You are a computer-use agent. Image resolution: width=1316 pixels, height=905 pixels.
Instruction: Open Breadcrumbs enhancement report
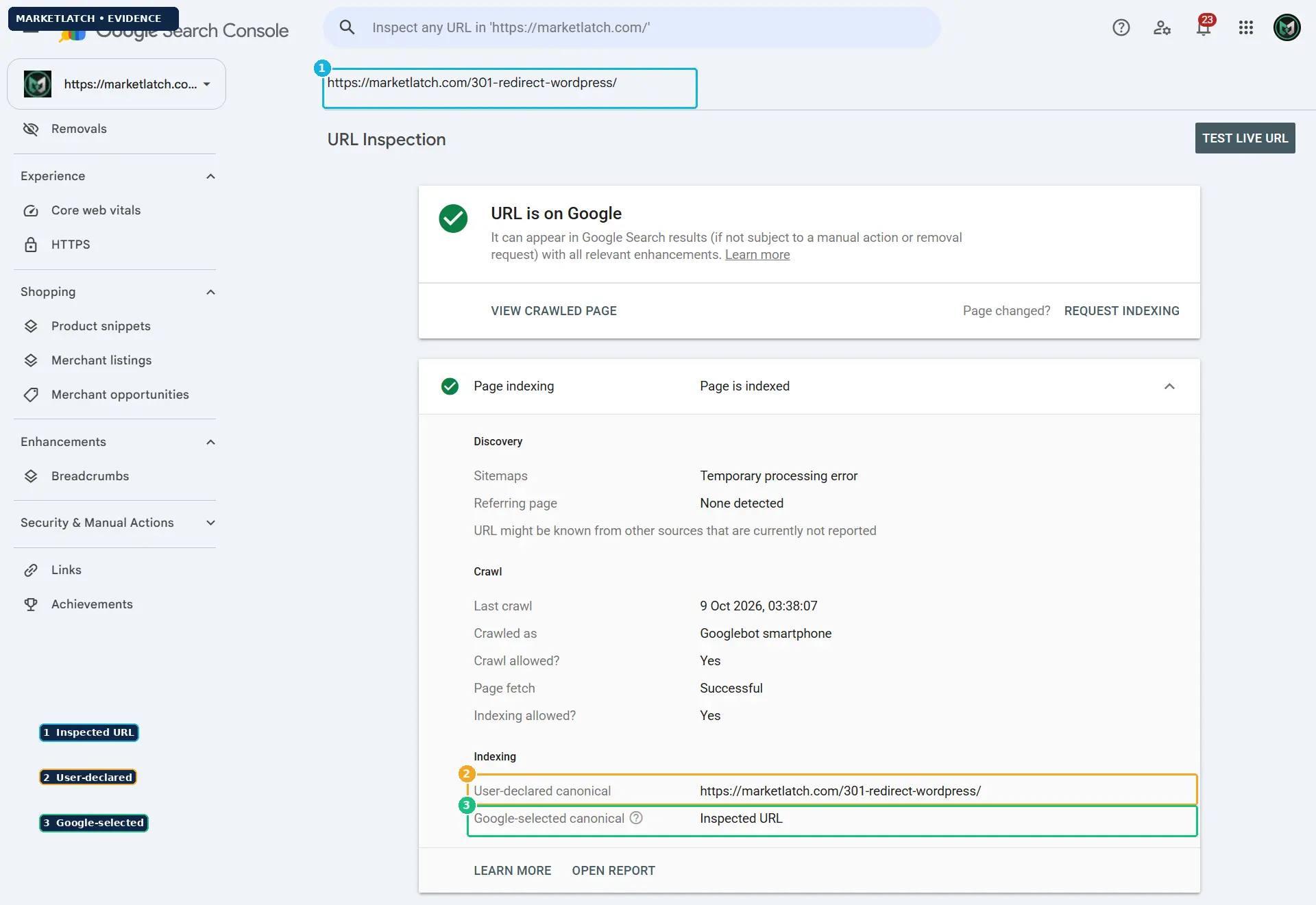pos(90,476)
